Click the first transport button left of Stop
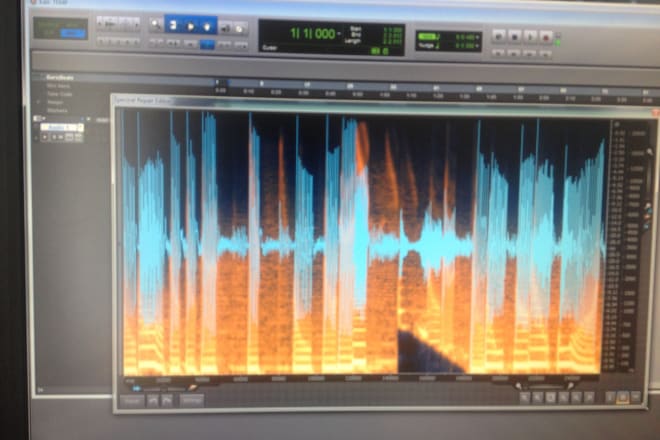This screenshot has height=440, width=660. pos(499,37)
